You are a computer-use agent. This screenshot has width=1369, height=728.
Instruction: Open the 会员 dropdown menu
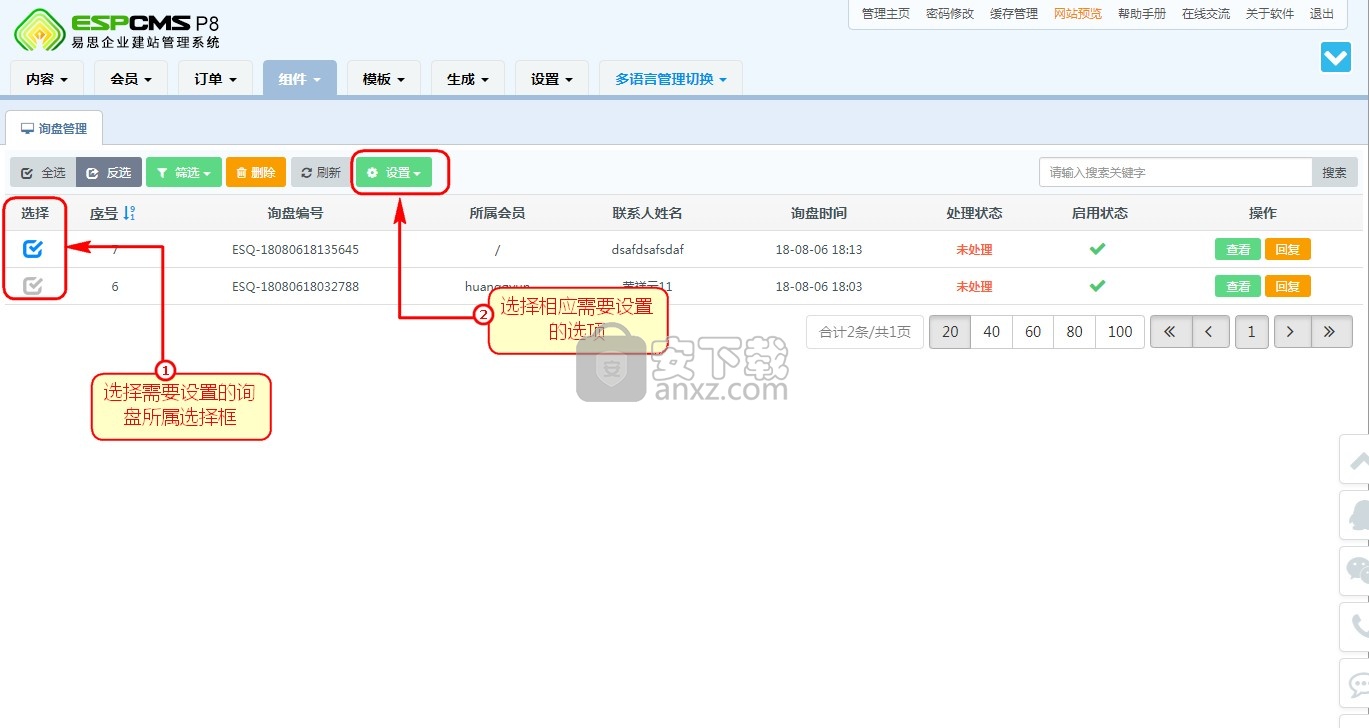(131, 79)
